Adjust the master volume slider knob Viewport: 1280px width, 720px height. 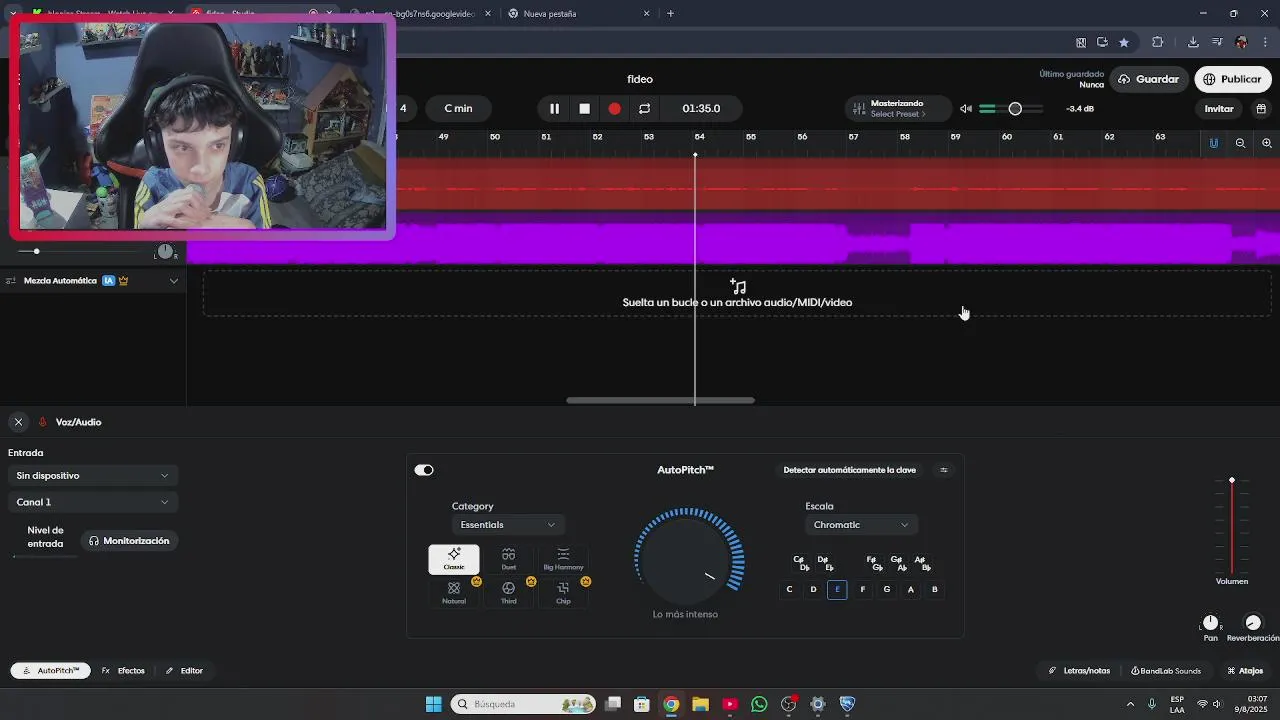pos(1015,108)
